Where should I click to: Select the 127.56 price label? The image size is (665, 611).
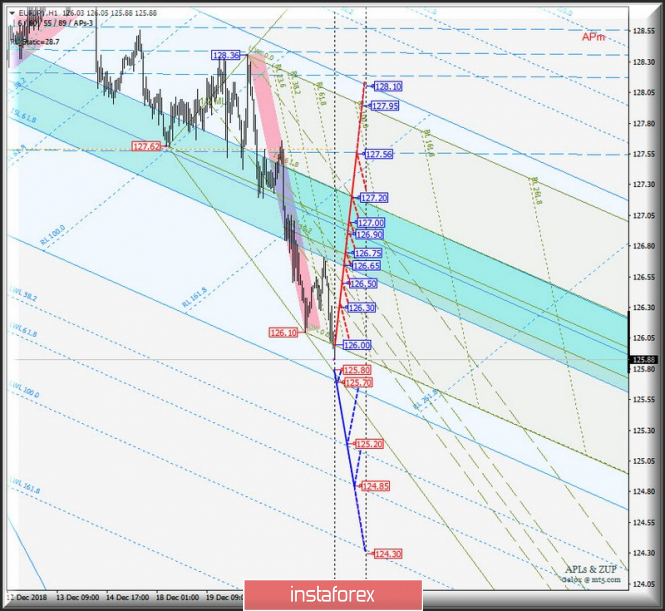point(378,154)
